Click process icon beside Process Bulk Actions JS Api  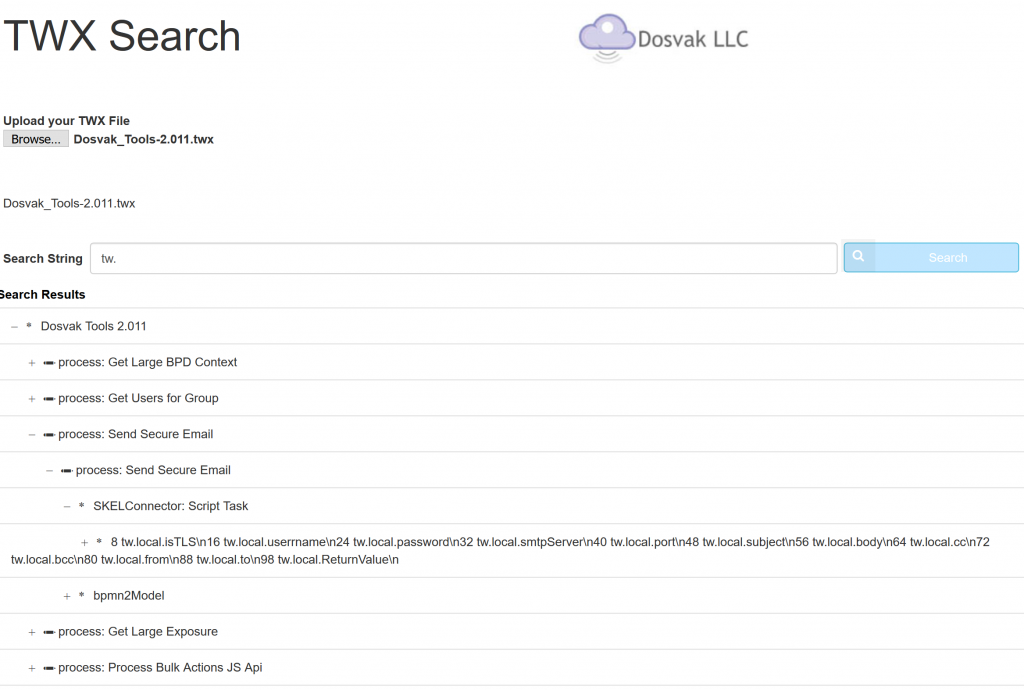click(49, 668)
